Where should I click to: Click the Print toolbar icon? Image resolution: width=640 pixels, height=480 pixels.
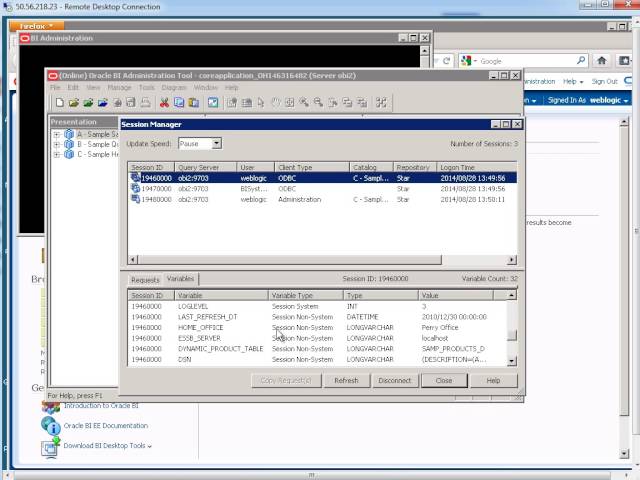tap(145, 102)
